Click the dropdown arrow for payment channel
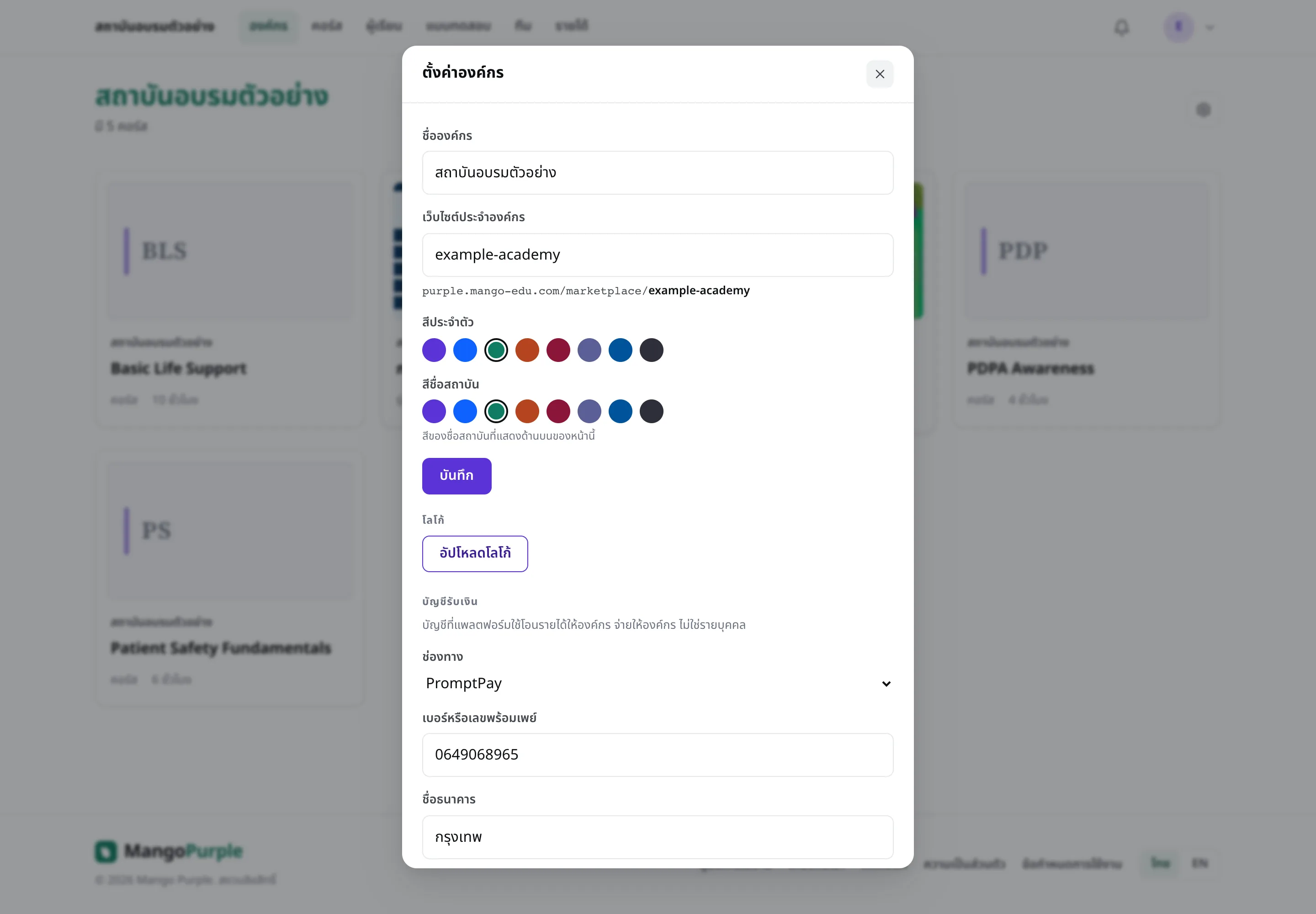 [x=886, y=684]
